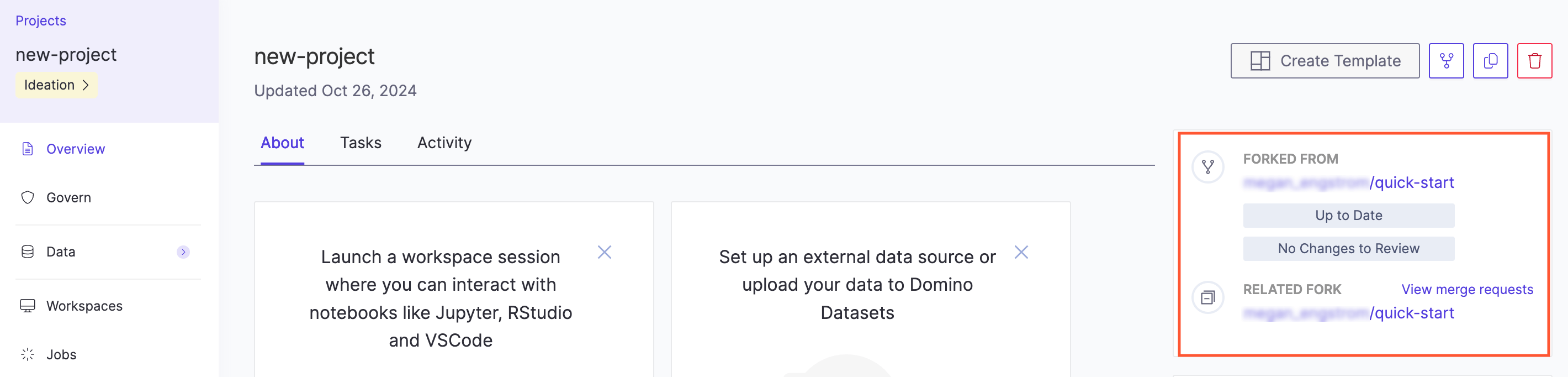The width and height of the screenshot is (1568, 377).
Task: Switch to the Tasks tab
Action: click(361, 143)
